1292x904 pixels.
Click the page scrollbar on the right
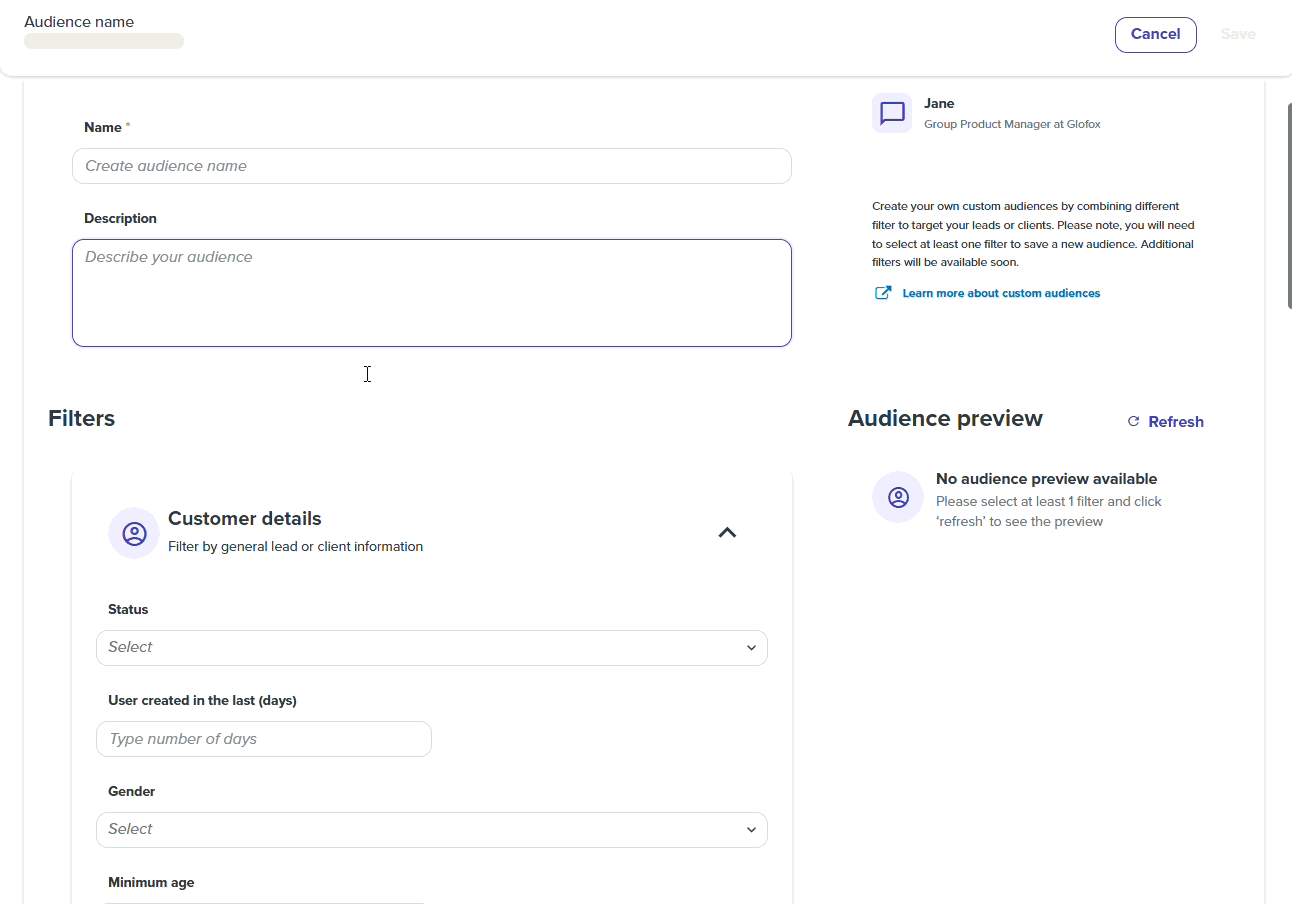(1290, 205)
